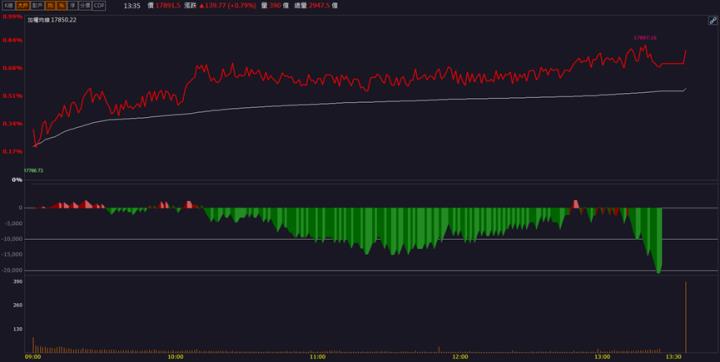Click the tall closing volume bar

[x=686, y=317]
